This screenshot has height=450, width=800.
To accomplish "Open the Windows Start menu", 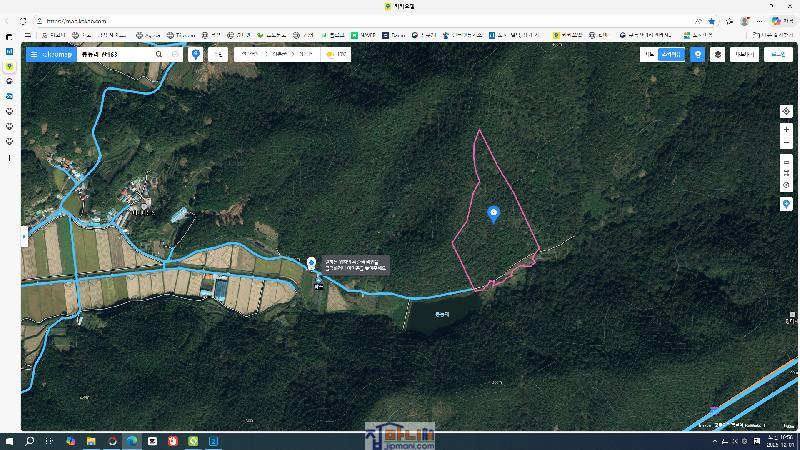I will point(11,440).
